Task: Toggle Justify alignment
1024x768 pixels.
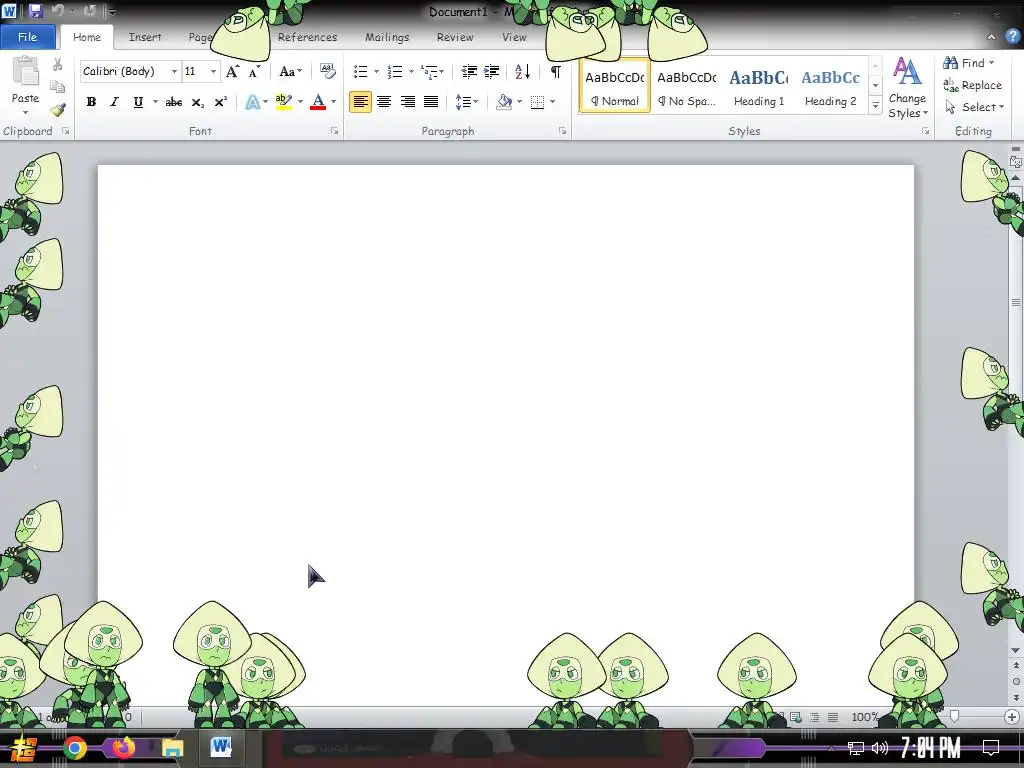Action: tap(431, 102)
